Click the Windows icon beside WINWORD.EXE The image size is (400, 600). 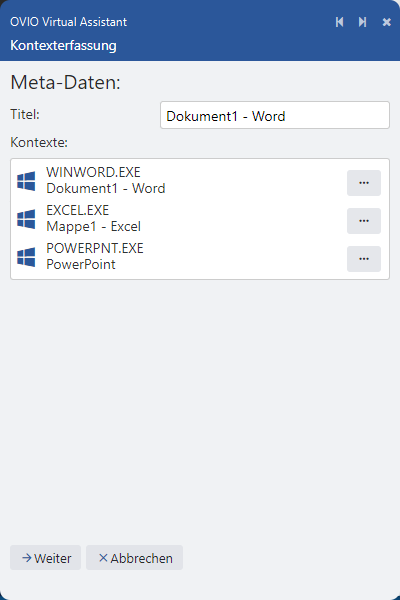tap(26, 181)
